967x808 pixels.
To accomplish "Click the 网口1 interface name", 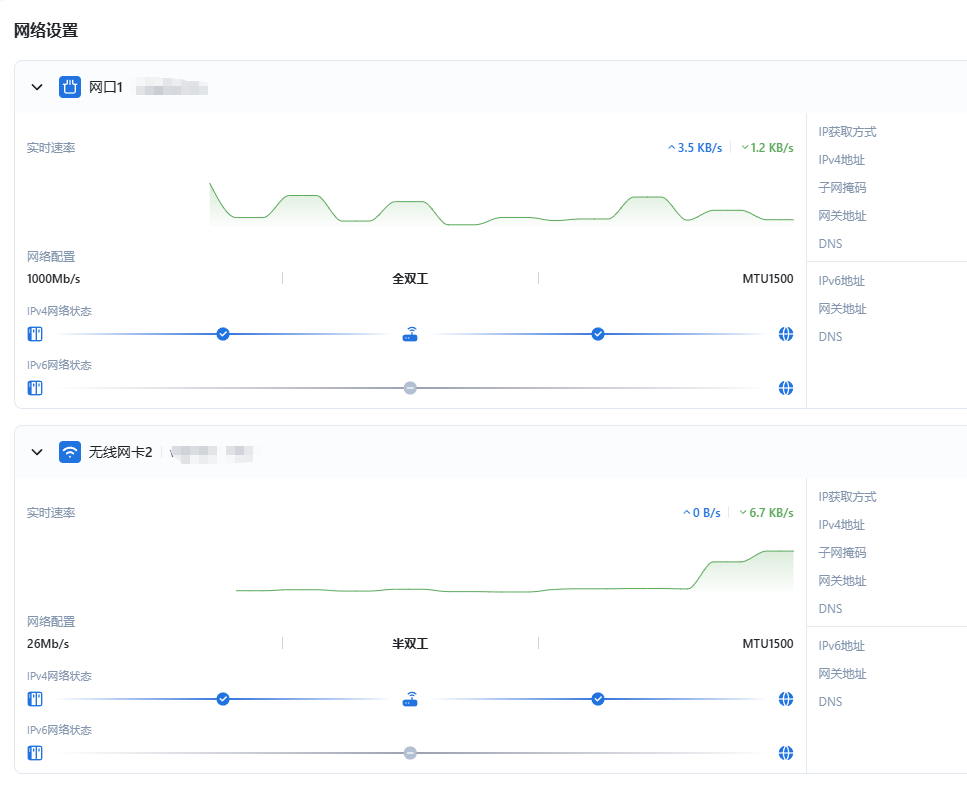I will [x=106, y=87].
